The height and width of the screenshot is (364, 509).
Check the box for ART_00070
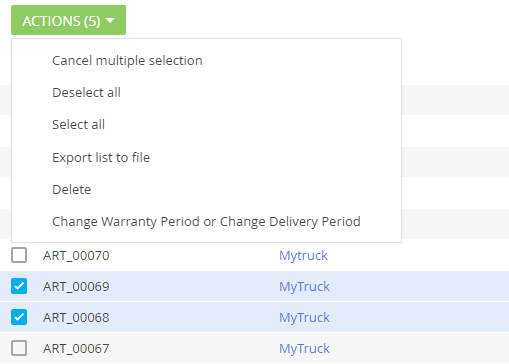pyautogui.click(x=19, y=255)
